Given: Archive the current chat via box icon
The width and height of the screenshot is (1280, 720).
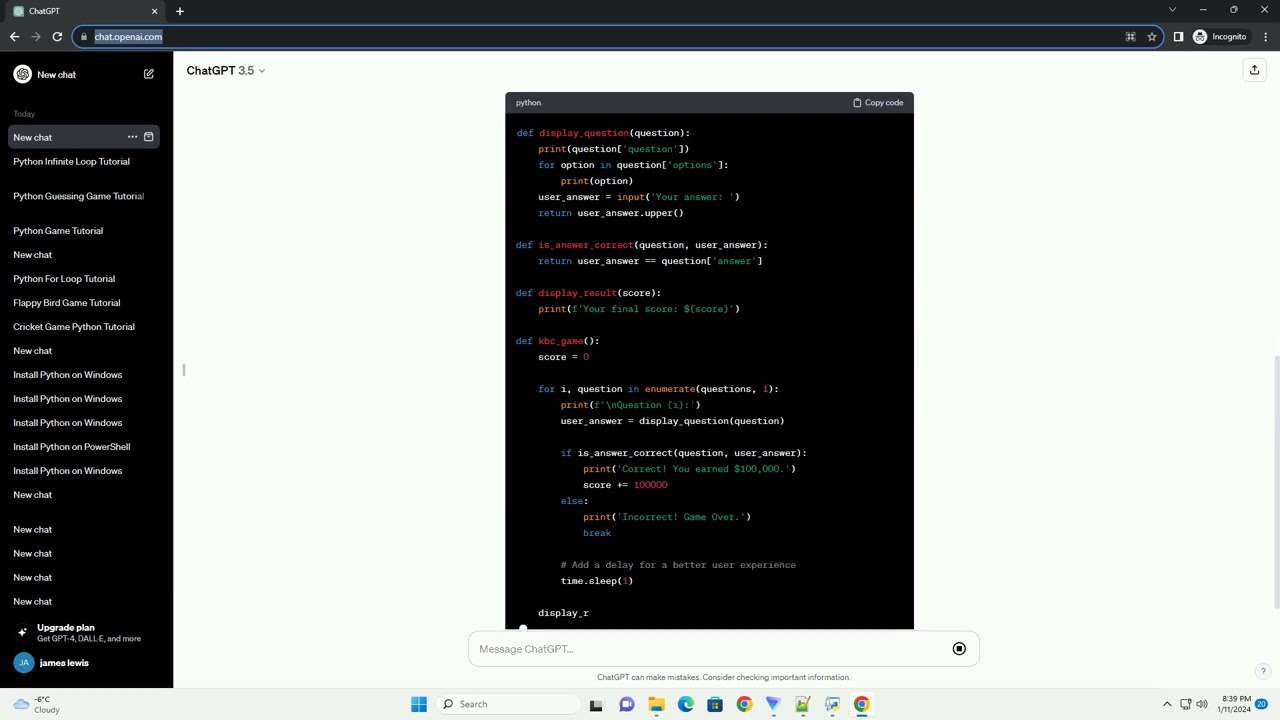Looking at the screenshot, I should click(x=149, y=137).
